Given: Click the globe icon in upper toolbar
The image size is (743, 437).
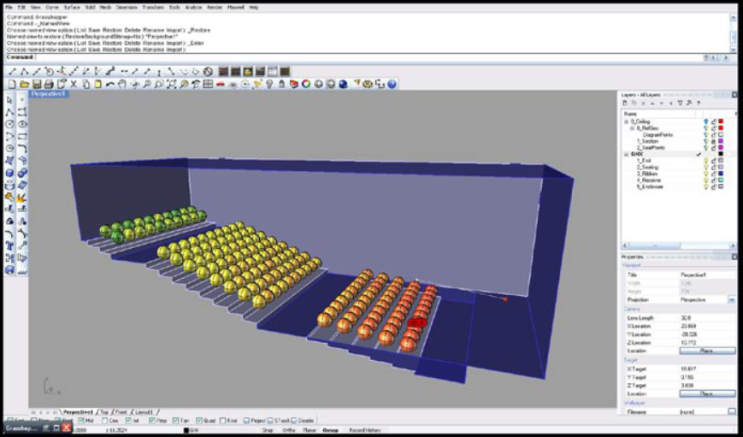Looking at the screenshot, I should click(x=208, y=72).
